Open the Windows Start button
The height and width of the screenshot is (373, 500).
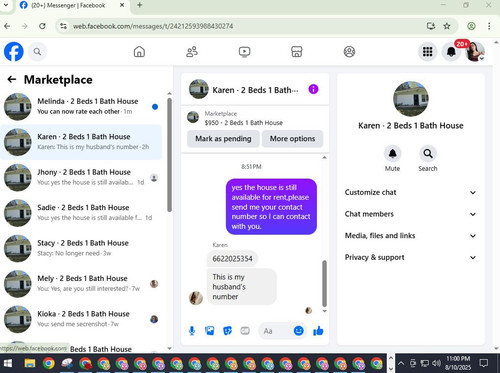coord(7,363)
